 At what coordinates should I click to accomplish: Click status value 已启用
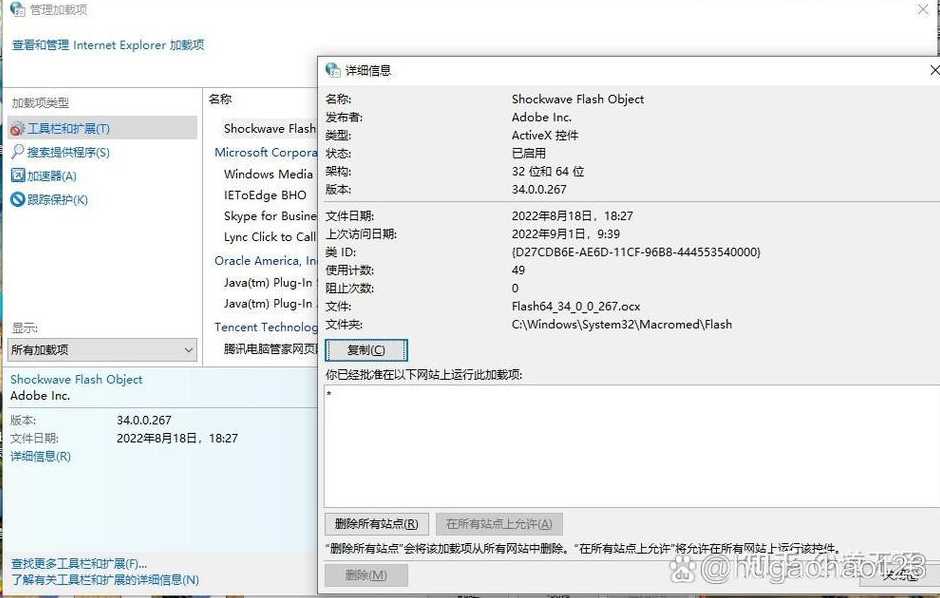529,153
